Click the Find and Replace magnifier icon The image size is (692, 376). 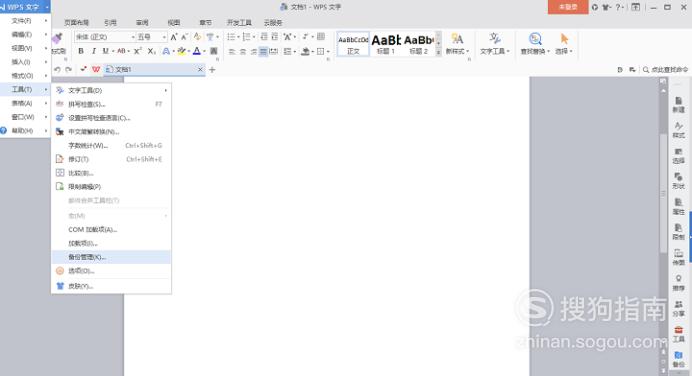tap(535, 39)
